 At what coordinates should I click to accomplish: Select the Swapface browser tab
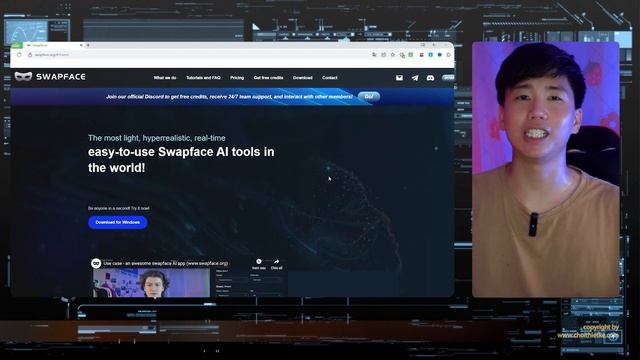pos(54,45)
